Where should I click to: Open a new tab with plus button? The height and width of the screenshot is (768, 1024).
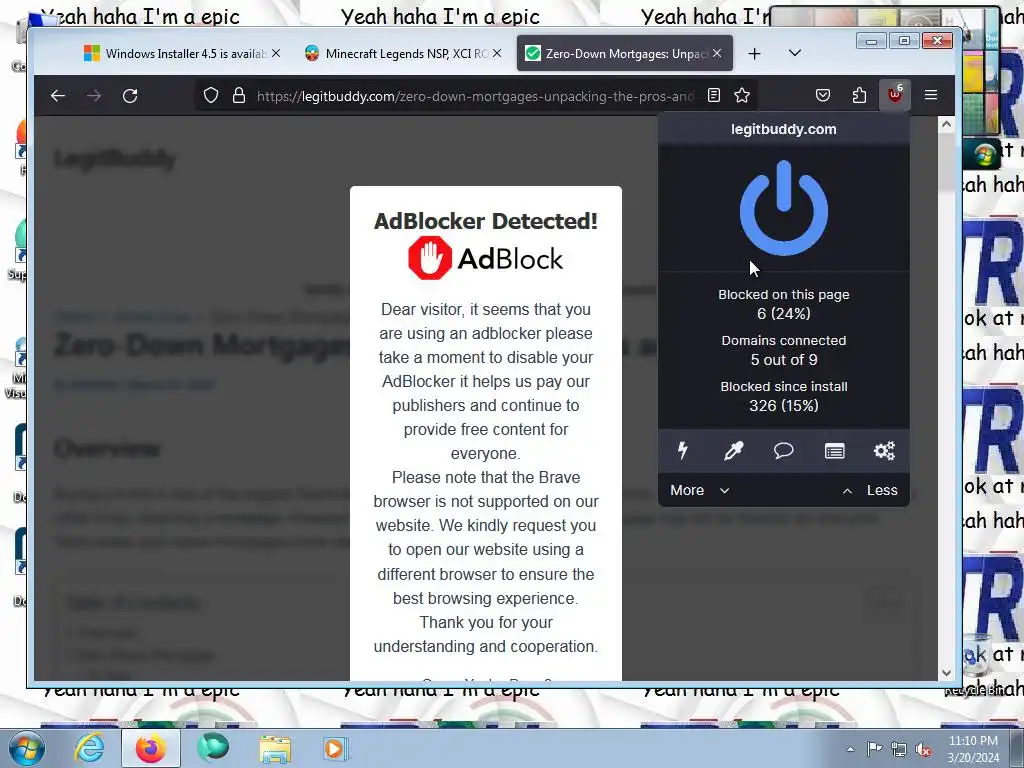point(754,54)
